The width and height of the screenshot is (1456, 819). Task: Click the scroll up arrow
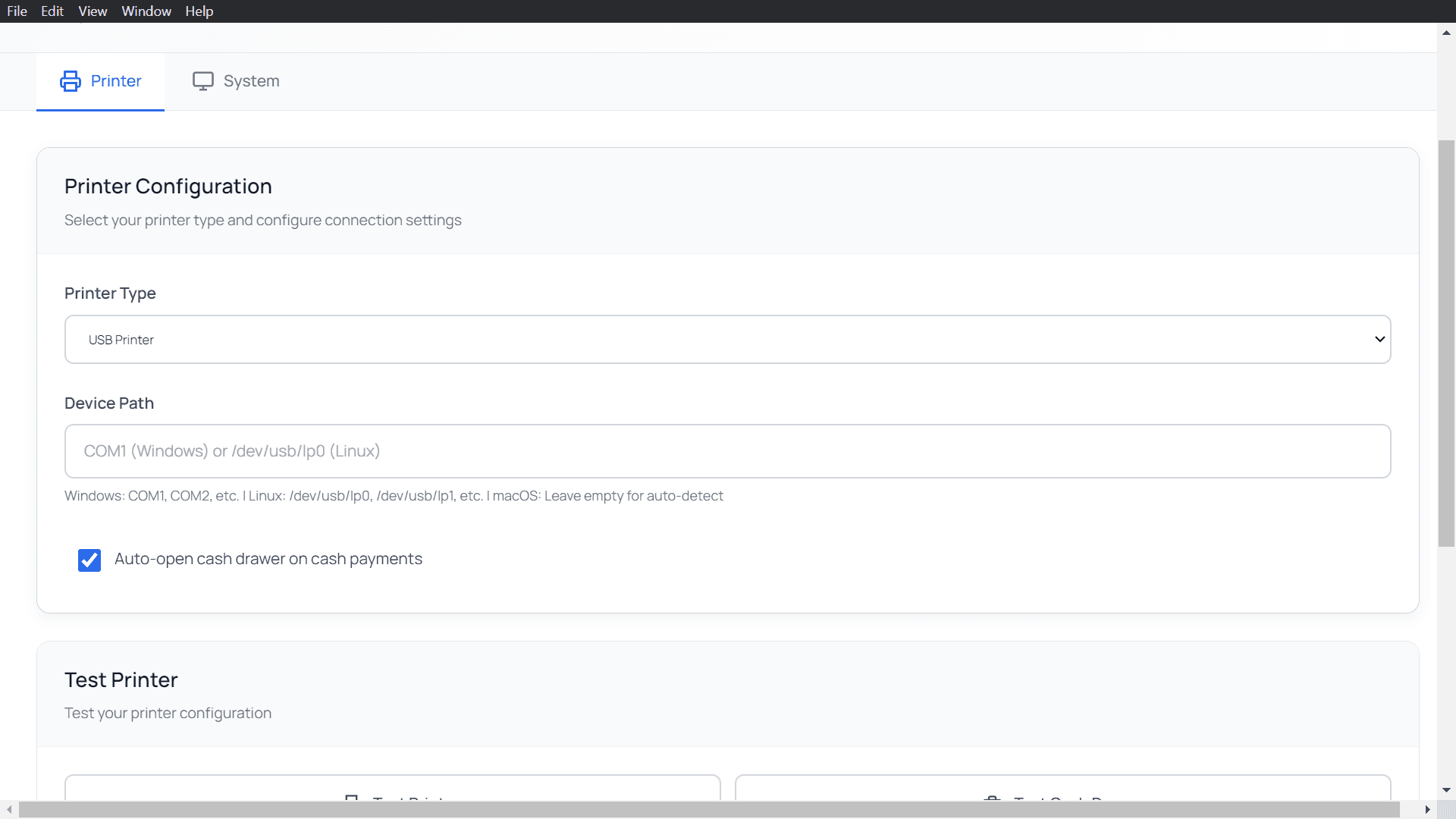(x=1446, y=33)
